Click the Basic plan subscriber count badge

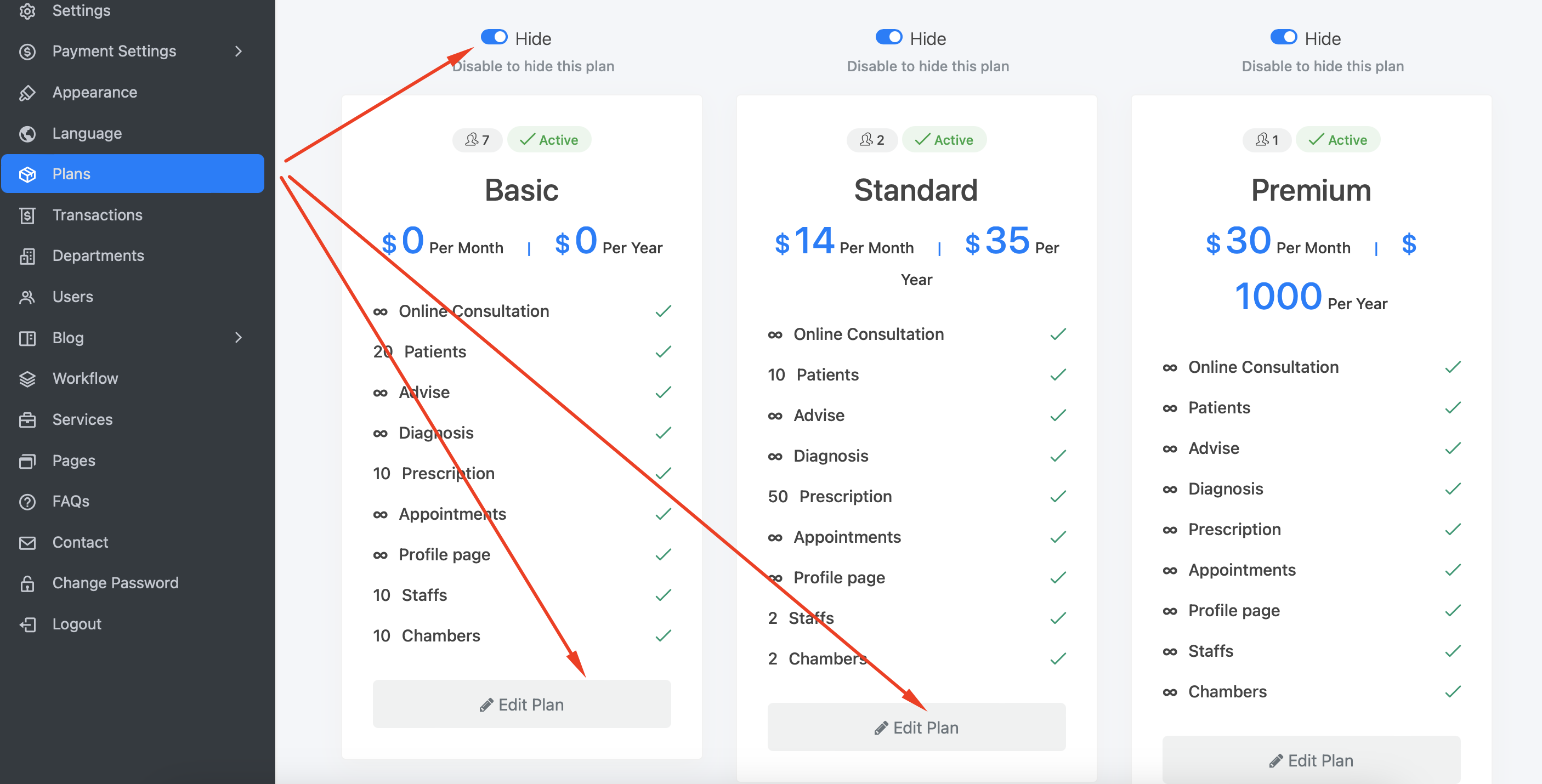point(477,139)
